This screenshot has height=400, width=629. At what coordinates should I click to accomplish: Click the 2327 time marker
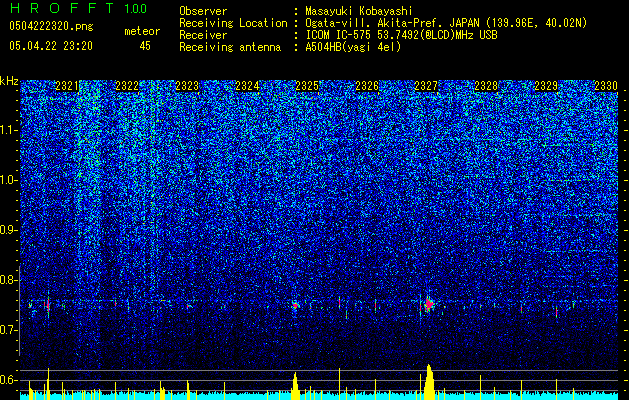[x=426, y=86]
